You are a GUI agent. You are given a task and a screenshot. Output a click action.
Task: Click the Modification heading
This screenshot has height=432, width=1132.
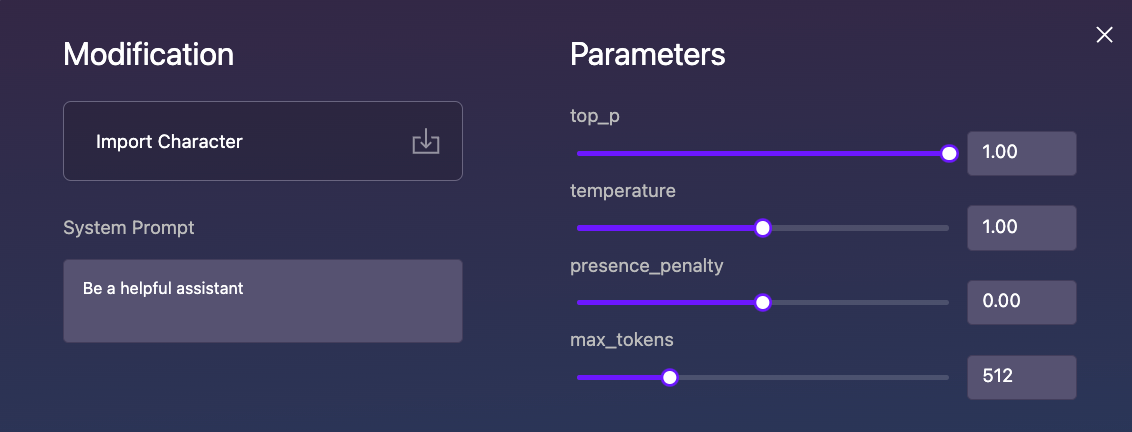point(148,54)
